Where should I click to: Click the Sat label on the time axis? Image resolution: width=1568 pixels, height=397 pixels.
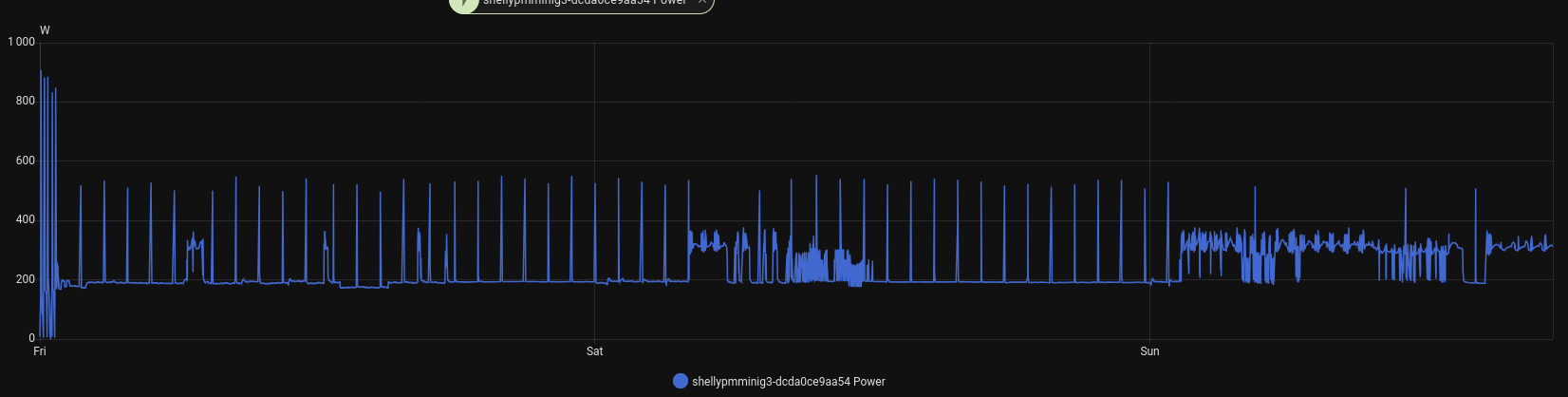[594, 351]
